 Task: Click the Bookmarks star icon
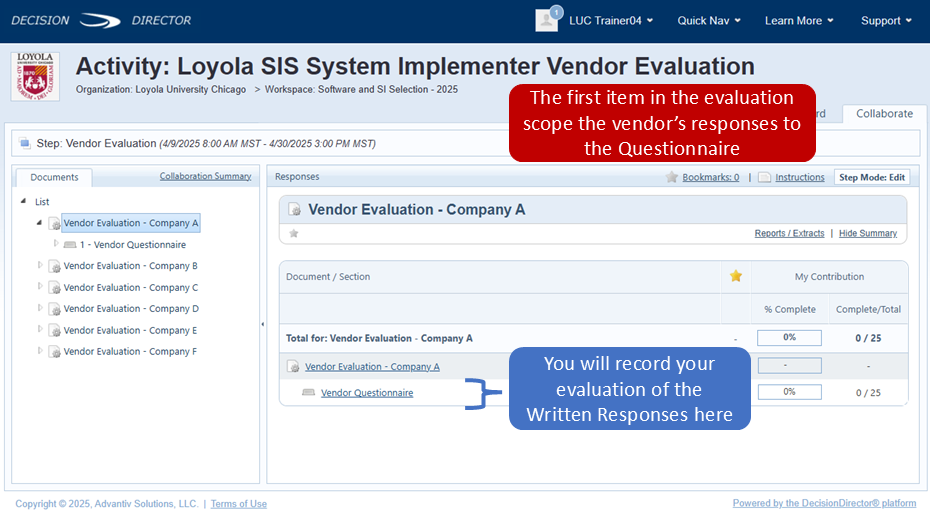click(x=671, y=177)
